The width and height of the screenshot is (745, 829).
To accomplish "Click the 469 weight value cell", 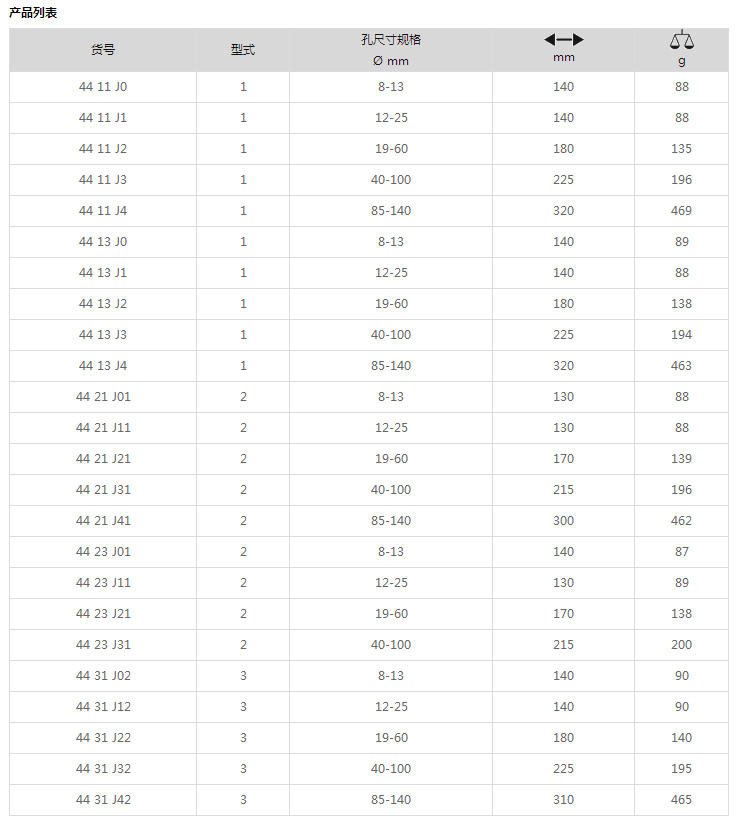I will [x=682, y=210].
